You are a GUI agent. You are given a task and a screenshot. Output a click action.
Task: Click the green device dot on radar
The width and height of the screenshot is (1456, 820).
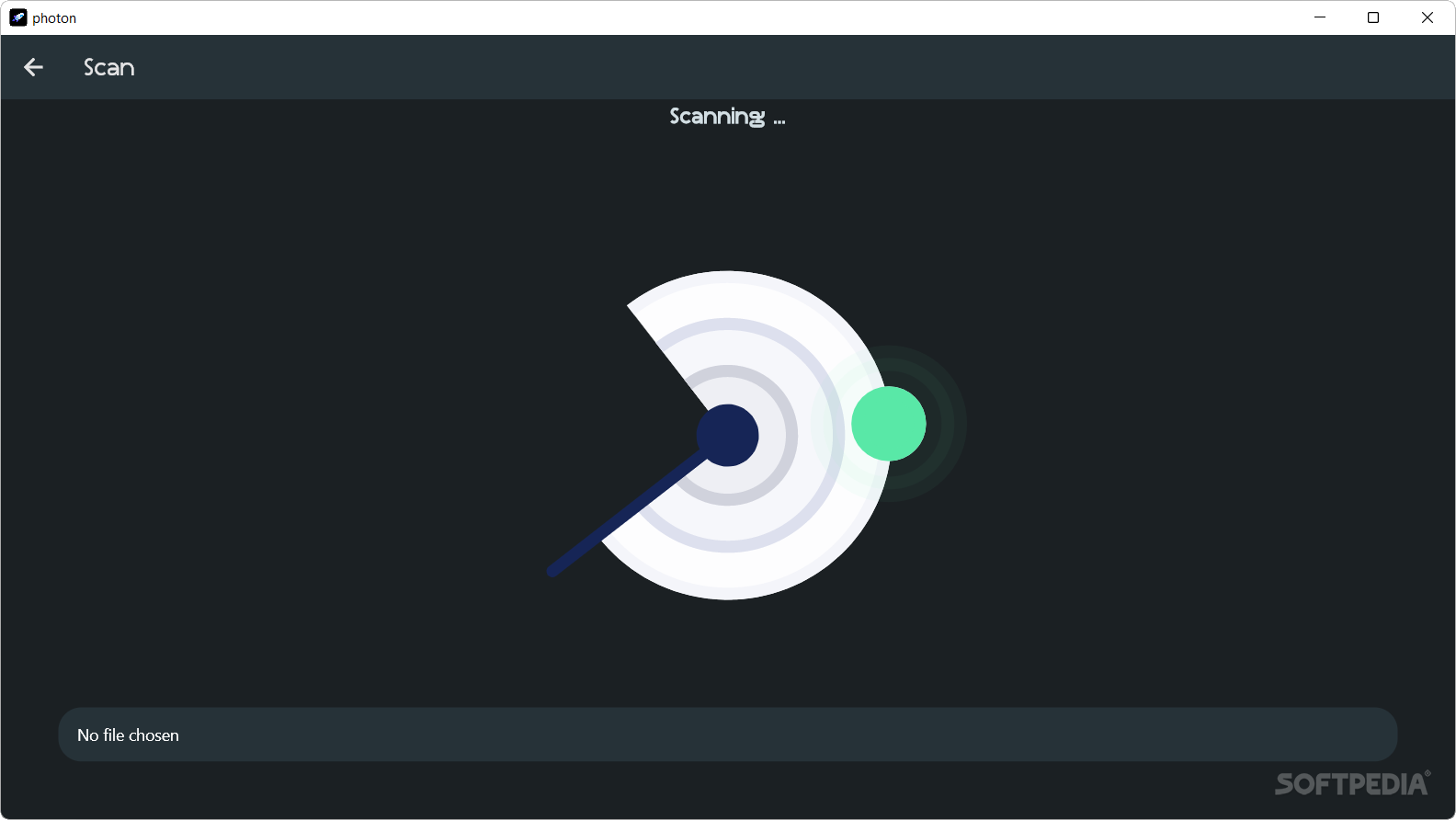click(x=889, y=424)
